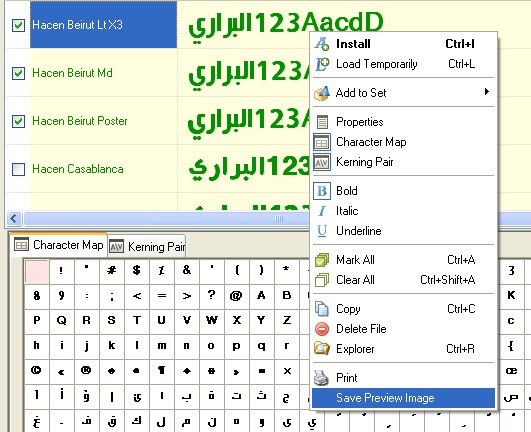
Task: Click the Print printer icon
Action: pyautogui.click(x=321, y=378)
